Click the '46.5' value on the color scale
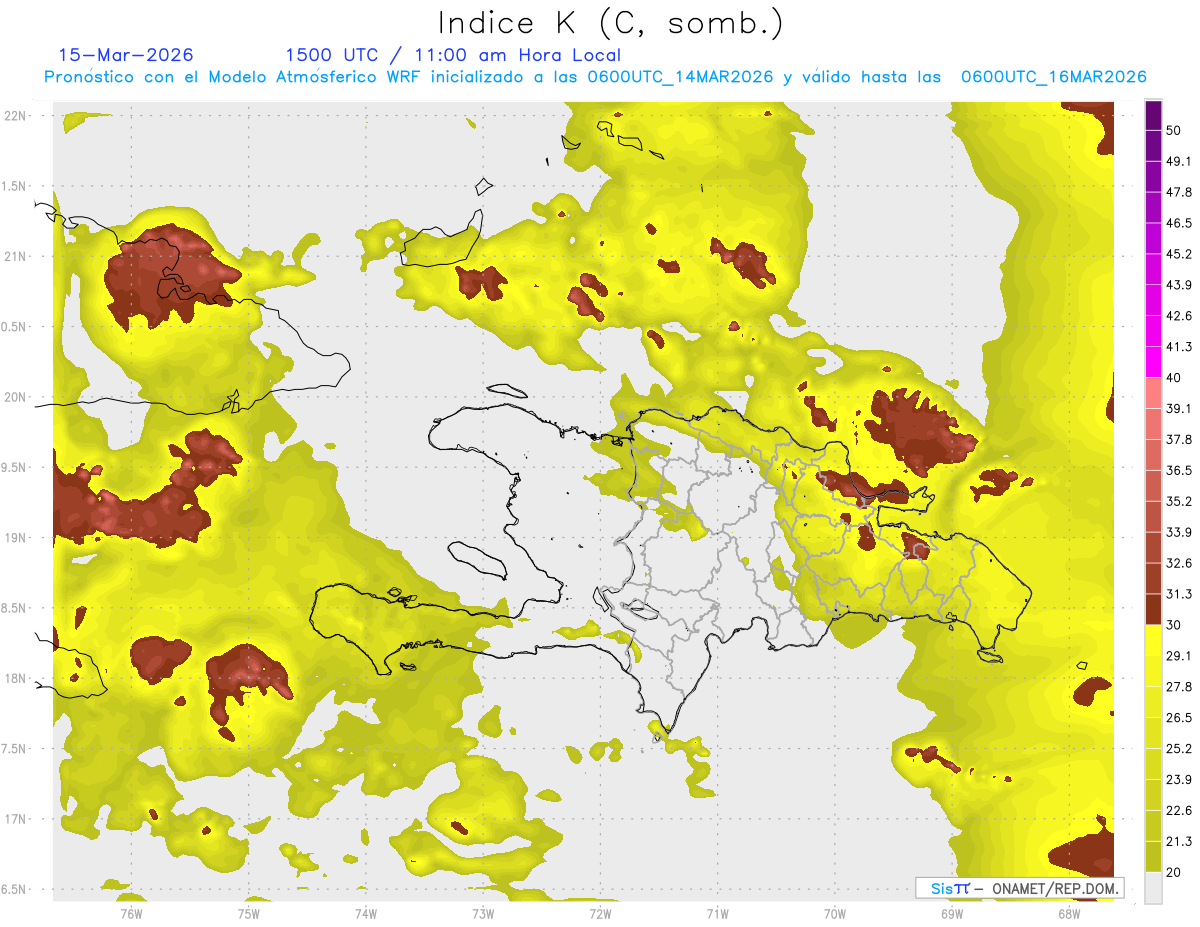The image size is (1200, 927). pyautogui.click(x=1178, y=223)
